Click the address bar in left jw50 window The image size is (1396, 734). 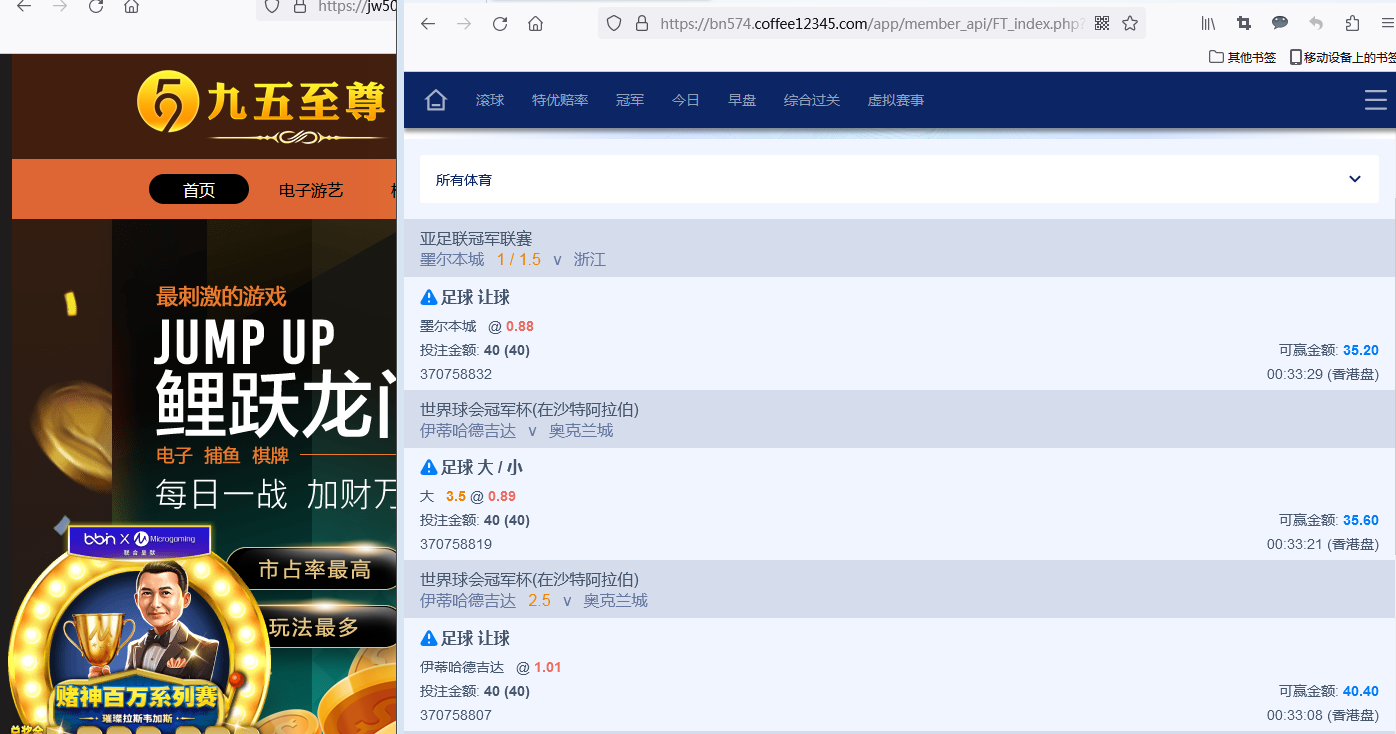[357, 6]
